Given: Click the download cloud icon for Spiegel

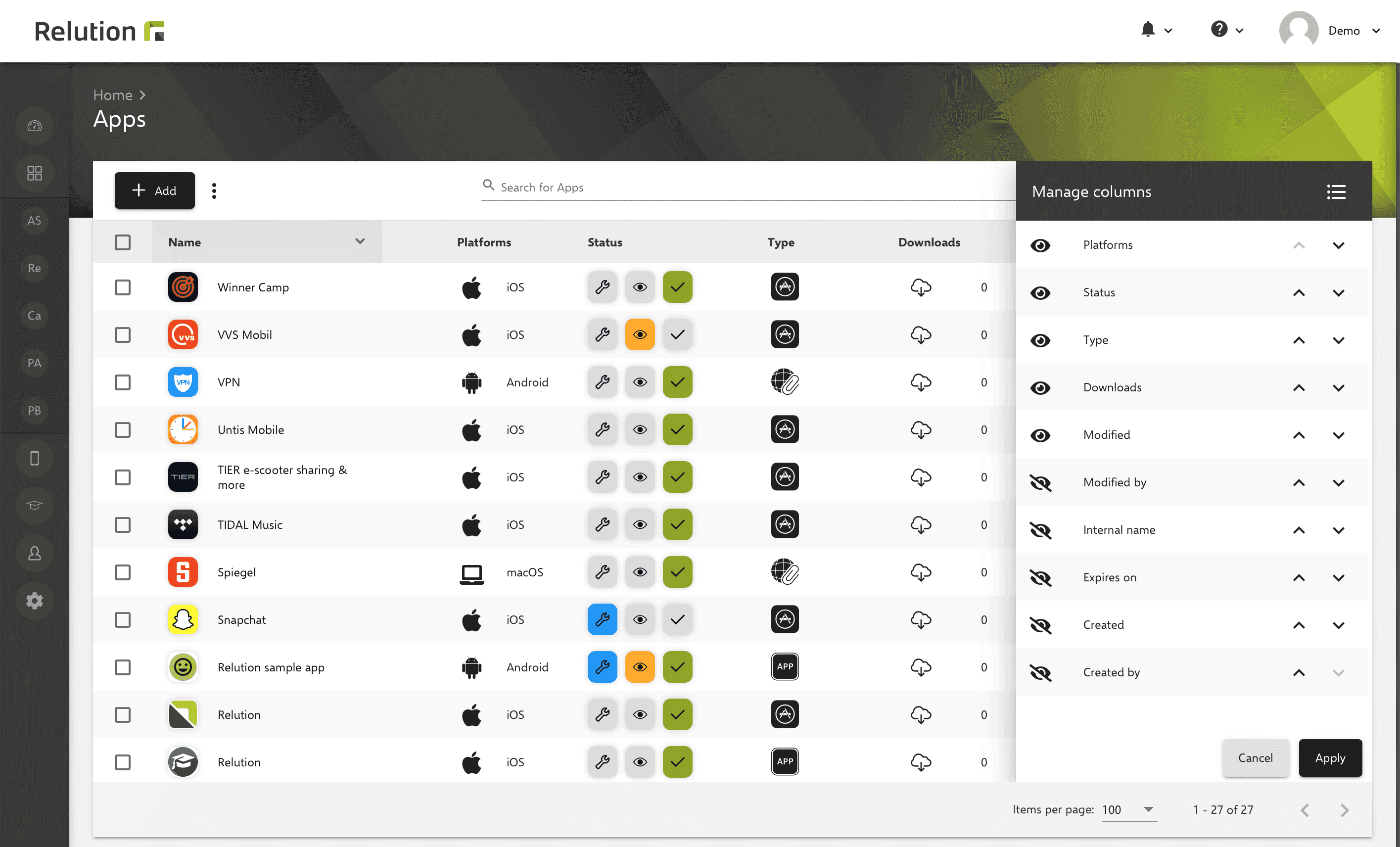Looking at the screenshot, I should point(921,572).
